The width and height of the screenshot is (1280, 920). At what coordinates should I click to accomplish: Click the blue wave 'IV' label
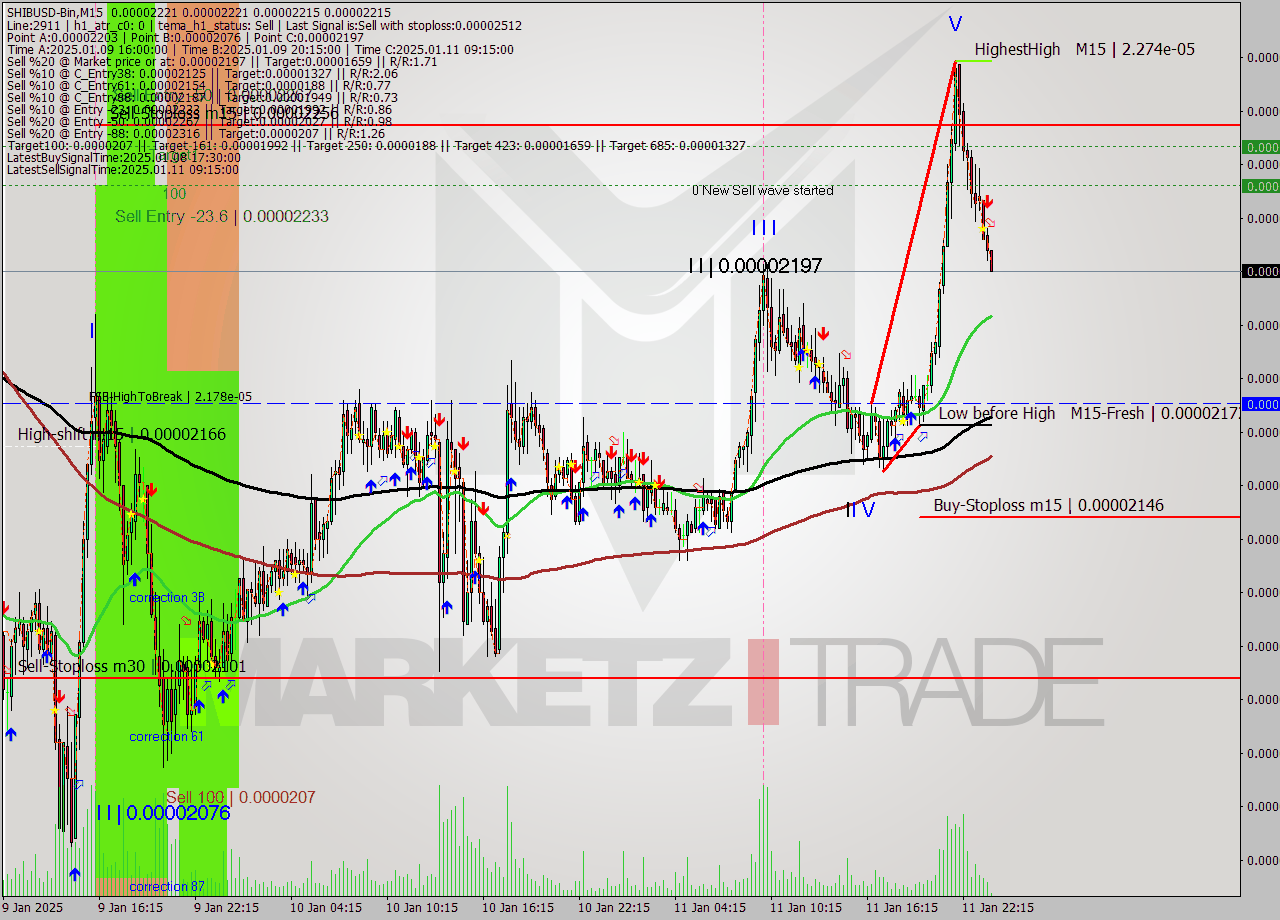click(x=860, y=510)
